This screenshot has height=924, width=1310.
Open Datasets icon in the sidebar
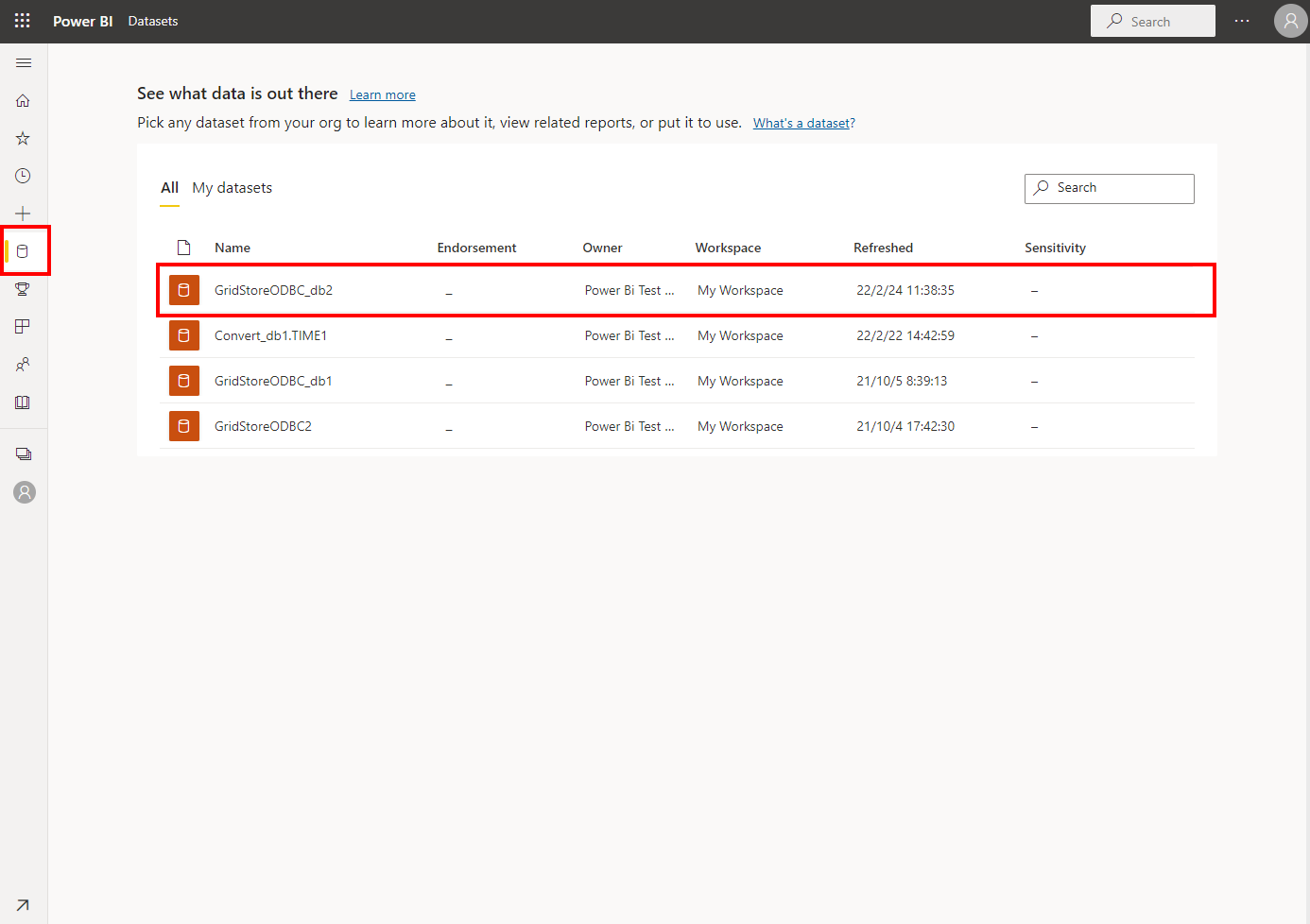pyautogui.click(x=24, y=251)
